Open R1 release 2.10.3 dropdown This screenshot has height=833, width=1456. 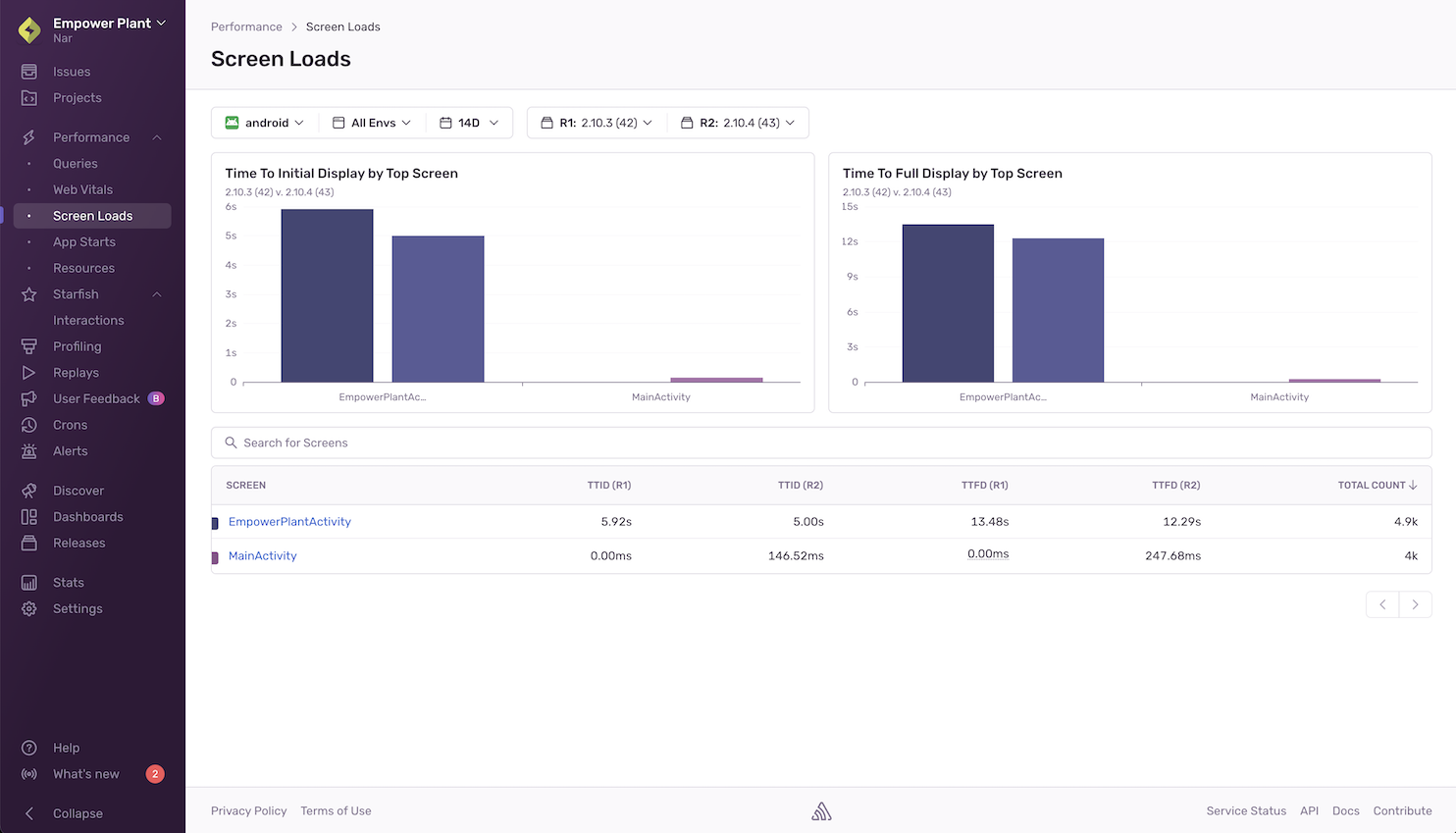(597, 123)
